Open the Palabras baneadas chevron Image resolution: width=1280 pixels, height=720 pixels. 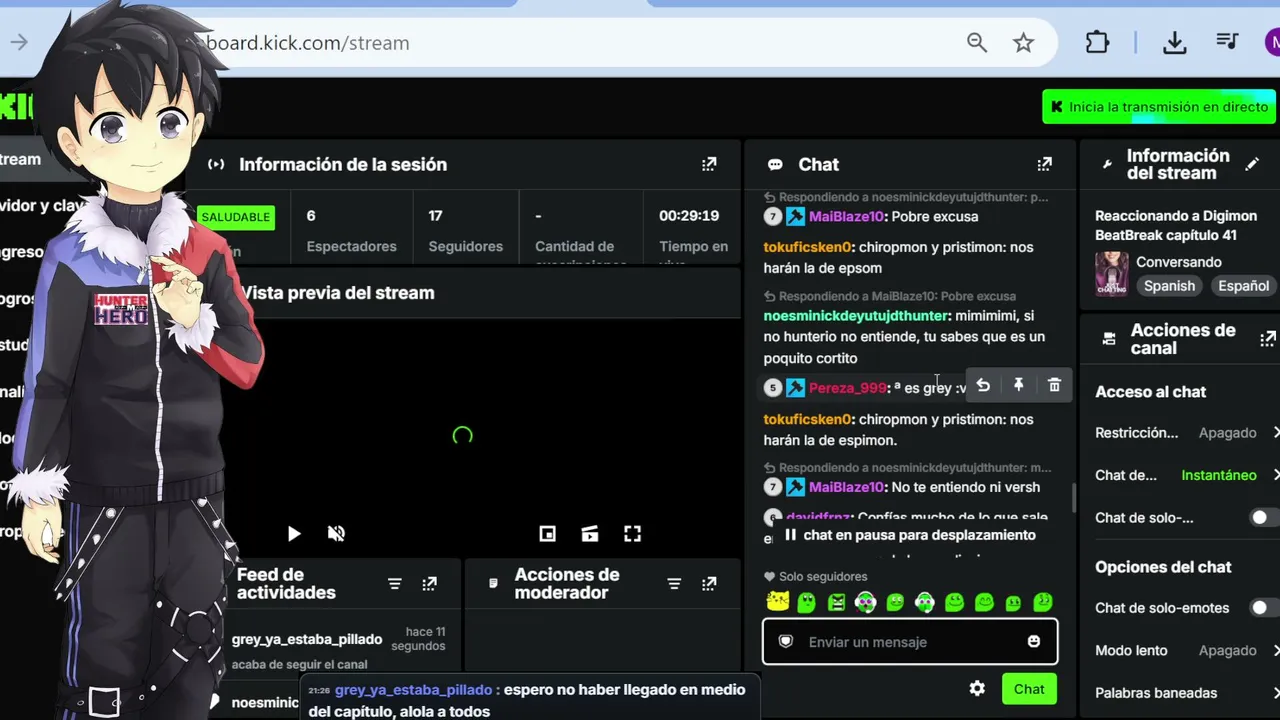[1275, 692]
